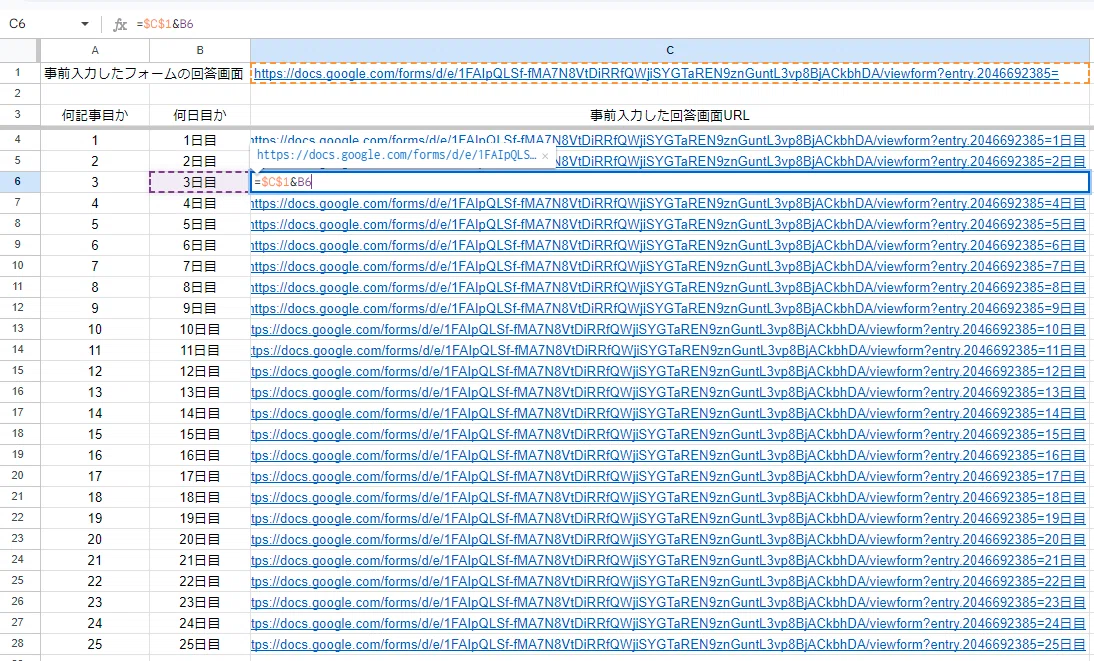Open the link ending in 25日目

pos(668,644)
